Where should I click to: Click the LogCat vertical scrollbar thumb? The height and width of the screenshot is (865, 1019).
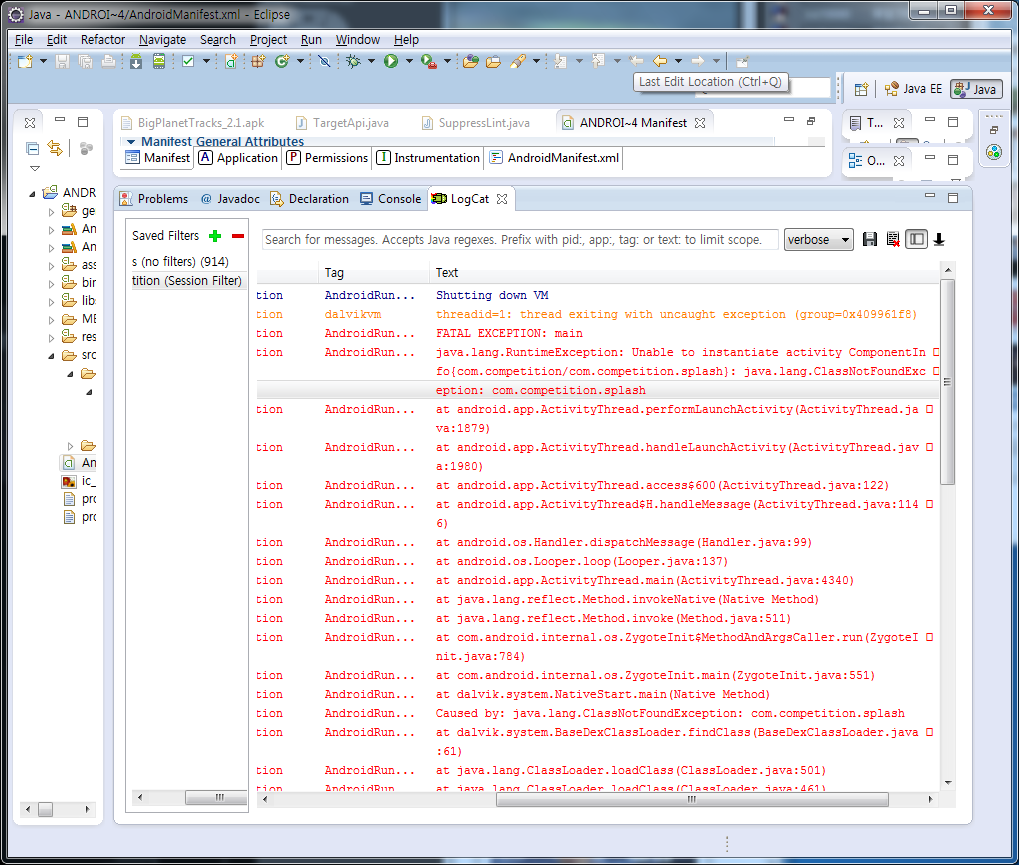pos(948,382)
